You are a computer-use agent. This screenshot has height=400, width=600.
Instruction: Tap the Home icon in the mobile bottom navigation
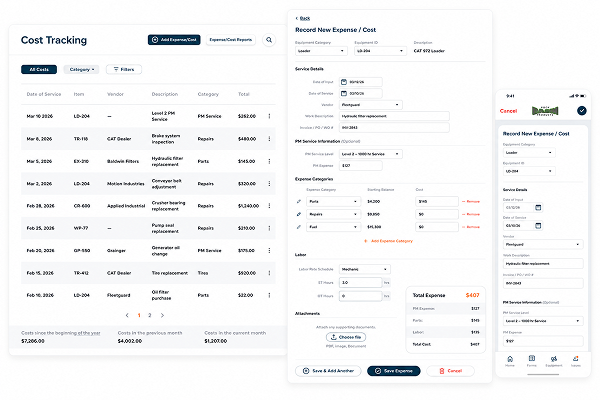[510, 361]
